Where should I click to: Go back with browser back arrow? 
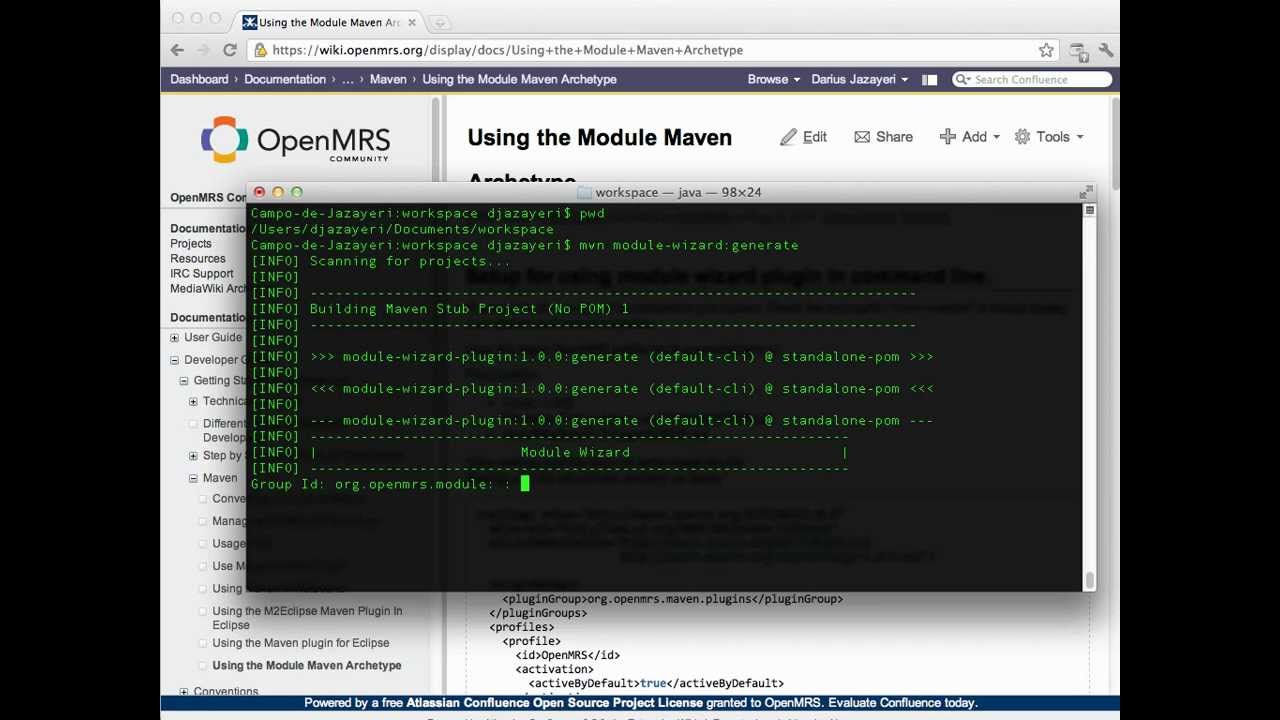[177, 50]
